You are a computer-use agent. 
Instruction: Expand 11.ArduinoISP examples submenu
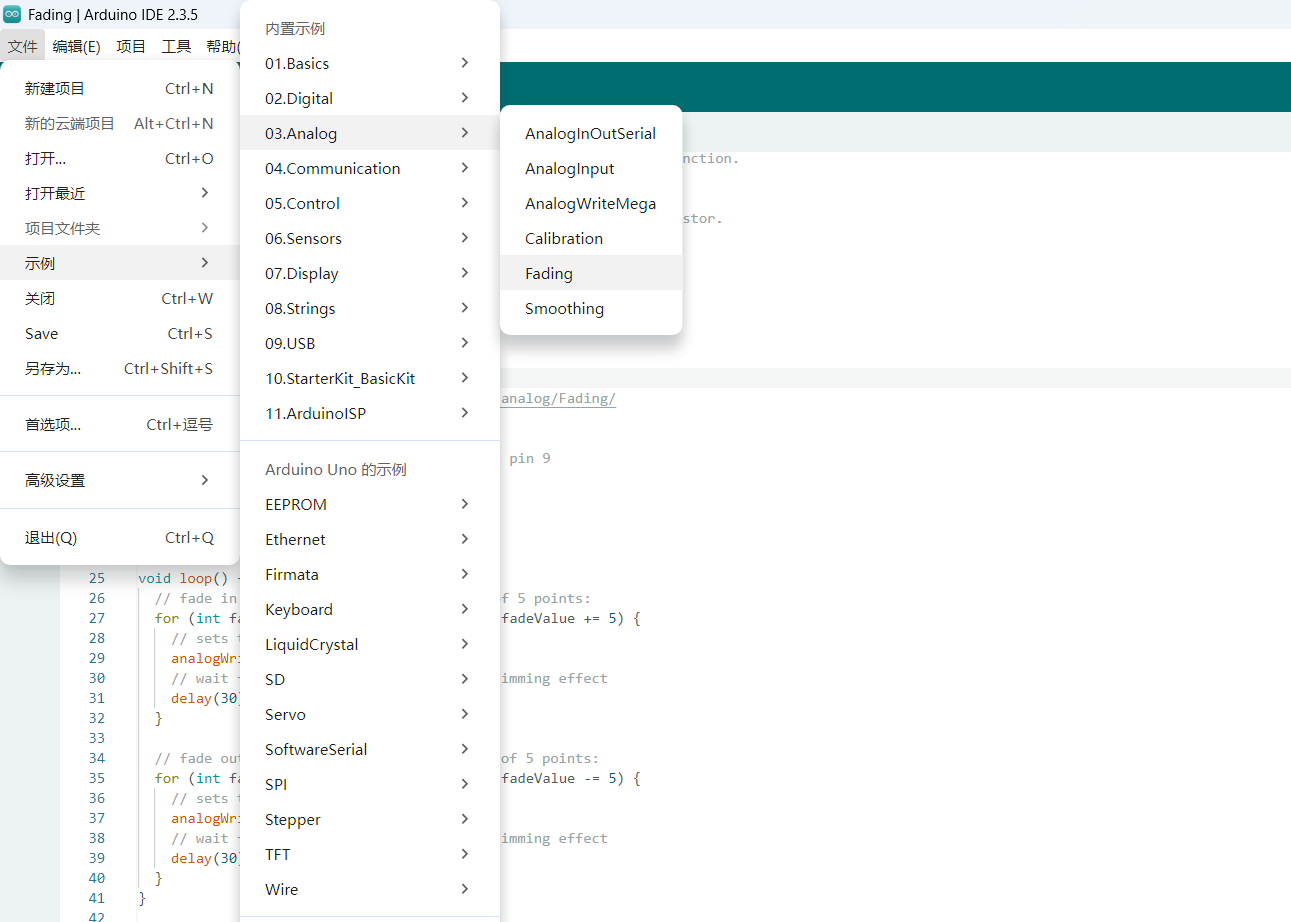[x=370, y=413]
